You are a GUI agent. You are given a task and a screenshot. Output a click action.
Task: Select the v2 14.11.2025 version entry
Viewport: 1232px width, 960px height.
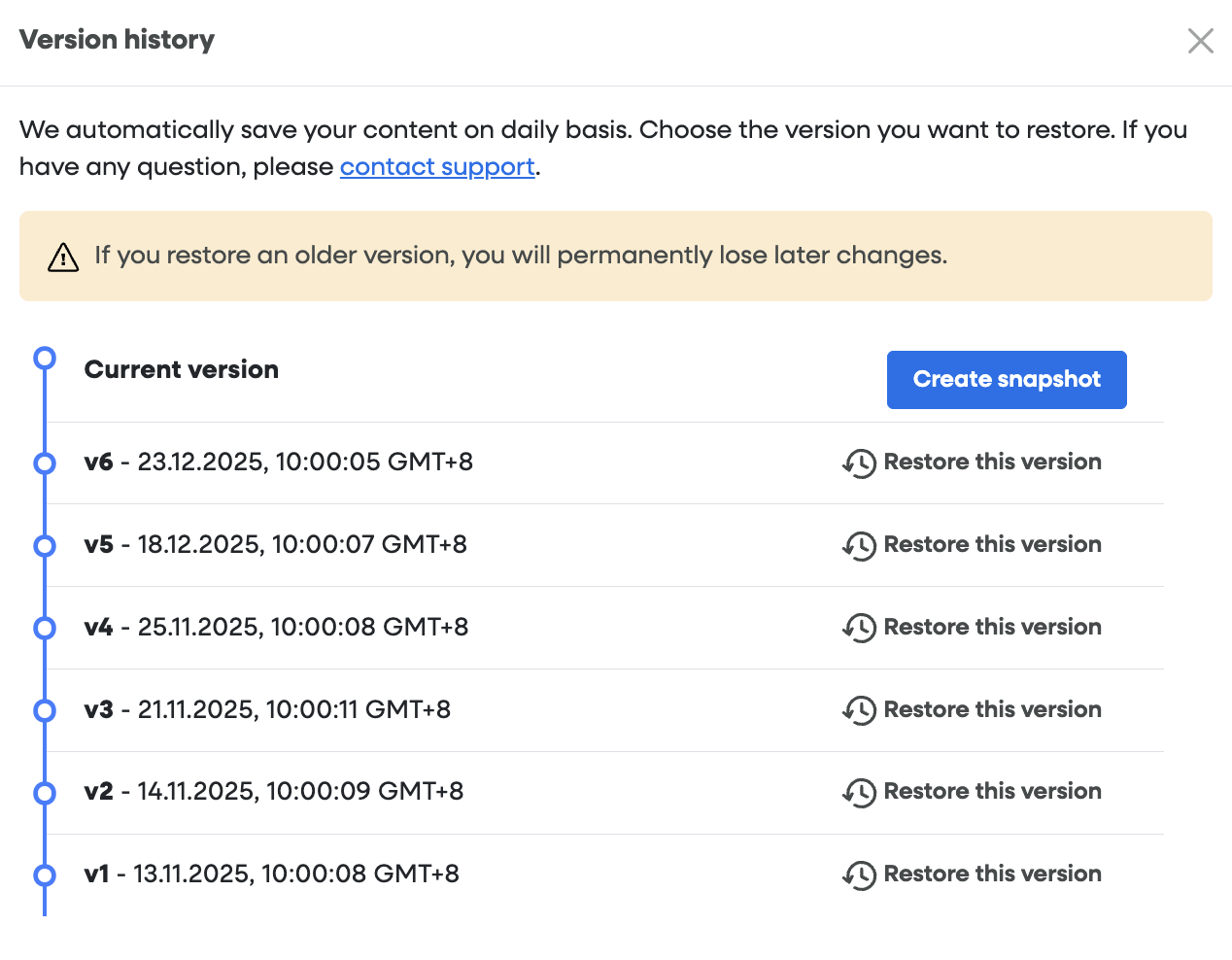point(273,792)
